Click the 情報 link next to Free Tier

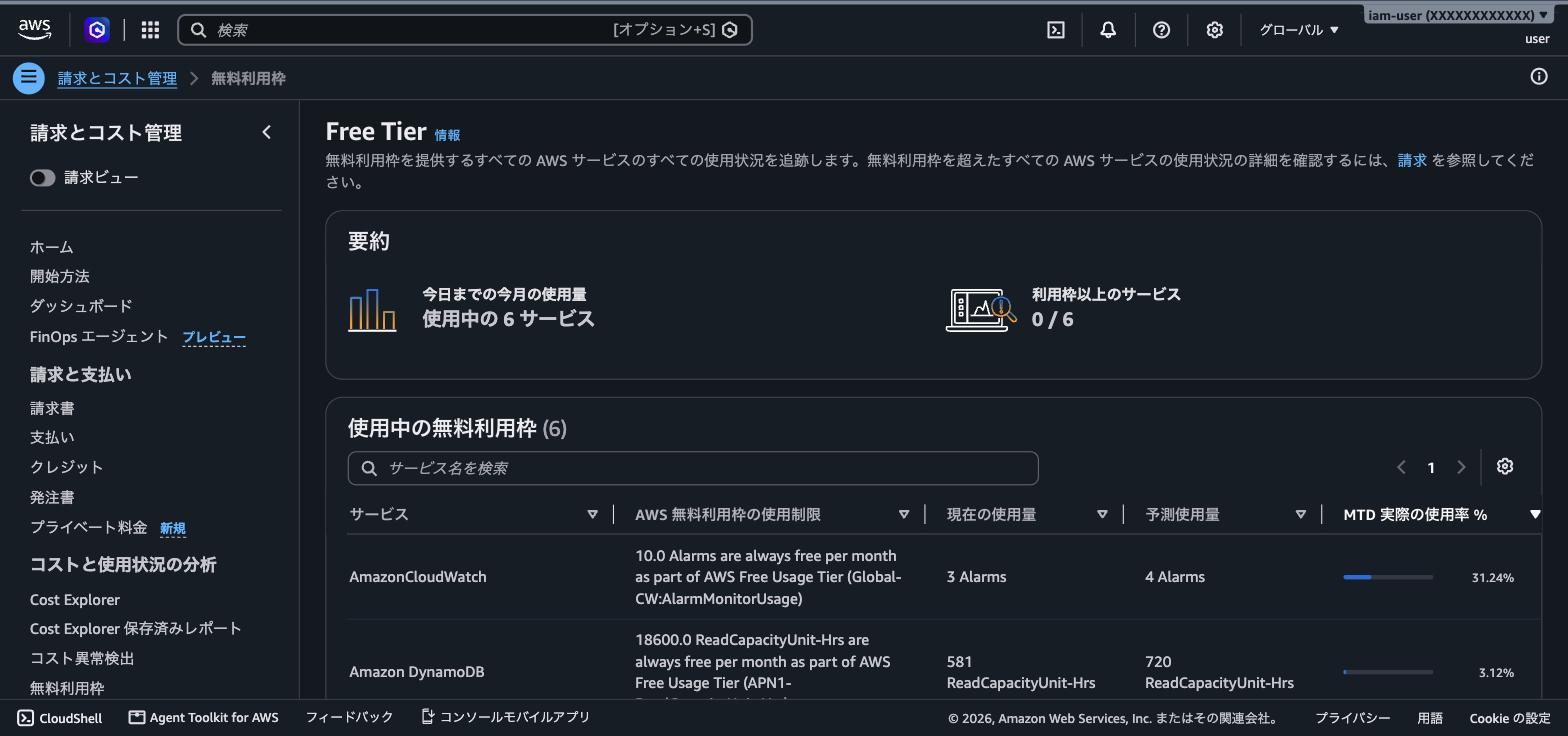(x=447, y=135)
